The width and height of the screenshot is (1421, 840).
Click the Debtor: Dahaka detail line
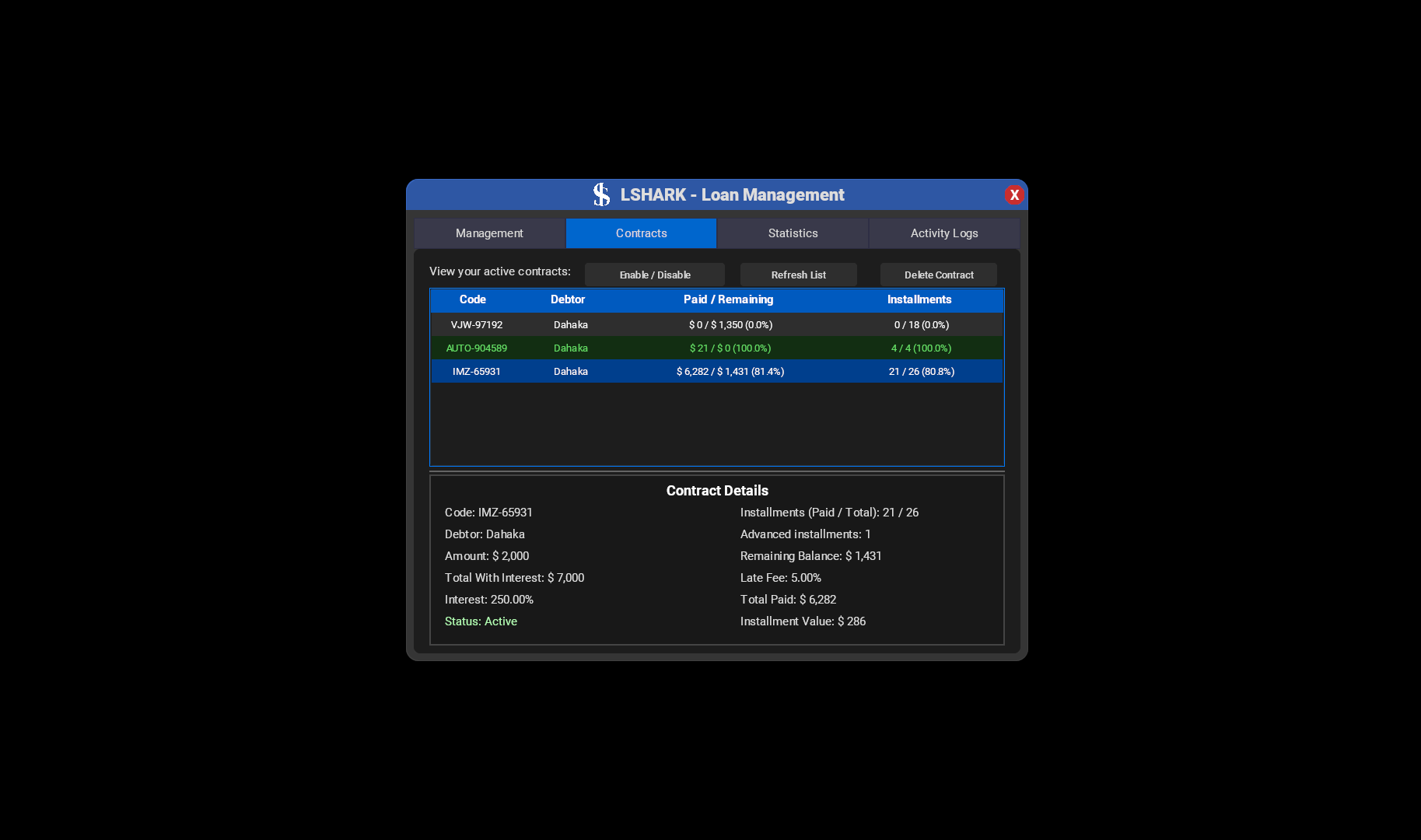click(x=485, y=534)
